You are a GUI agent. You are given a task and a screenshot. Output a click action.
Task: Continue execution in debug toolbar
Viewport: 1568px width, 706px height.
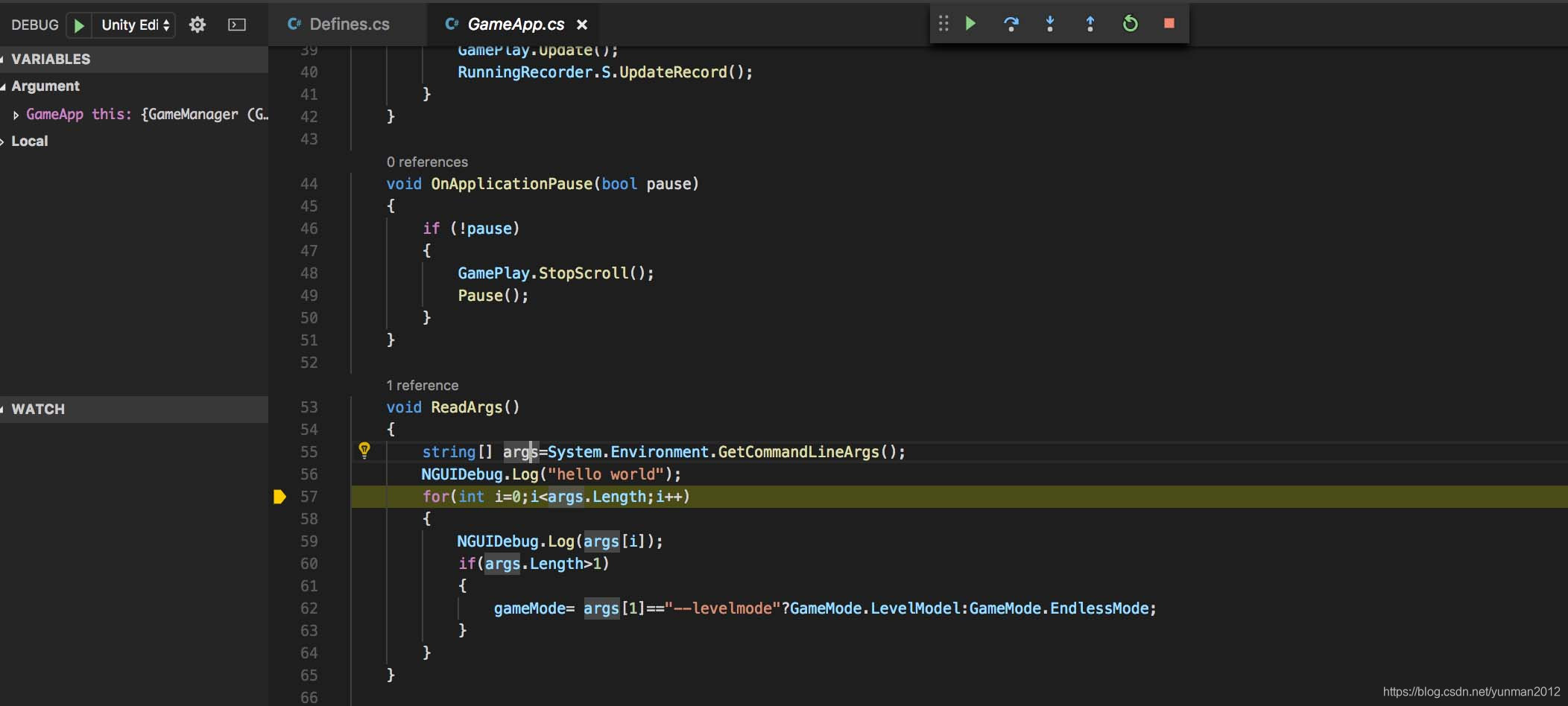pyautogui.click(x=970, y=24)
